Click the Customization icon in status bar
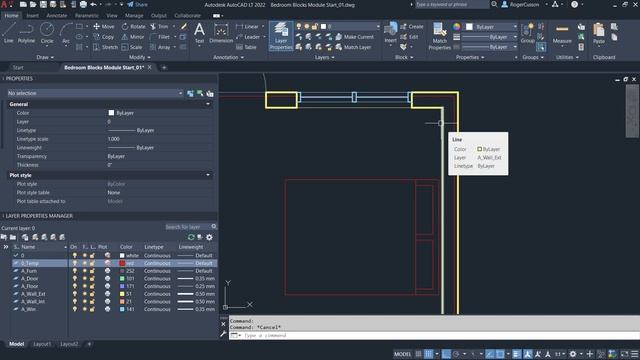 [x=635, y=354]
